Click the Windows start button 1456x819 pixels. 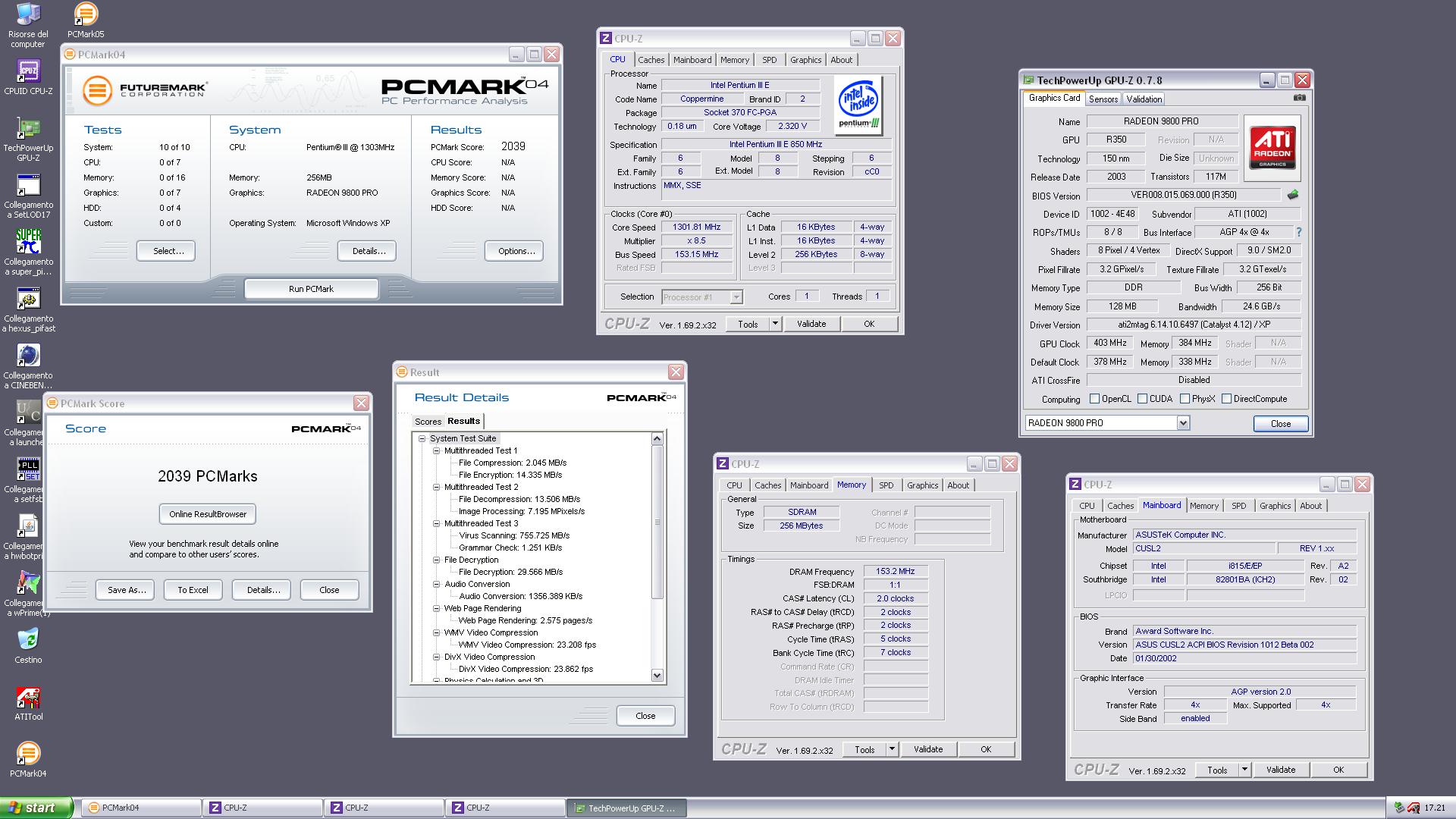tap(36, 808)
